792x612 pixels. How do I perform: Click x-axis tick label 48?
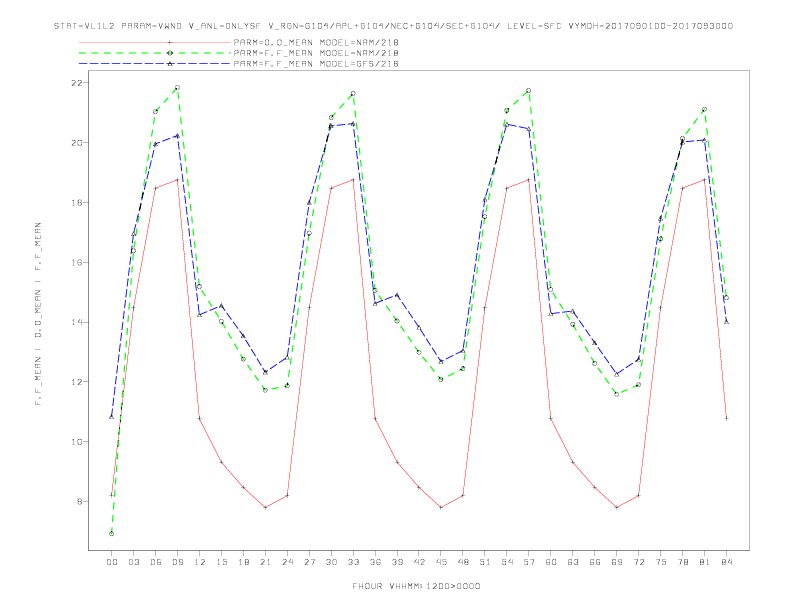pyautogui.click(x=463, y=562)
